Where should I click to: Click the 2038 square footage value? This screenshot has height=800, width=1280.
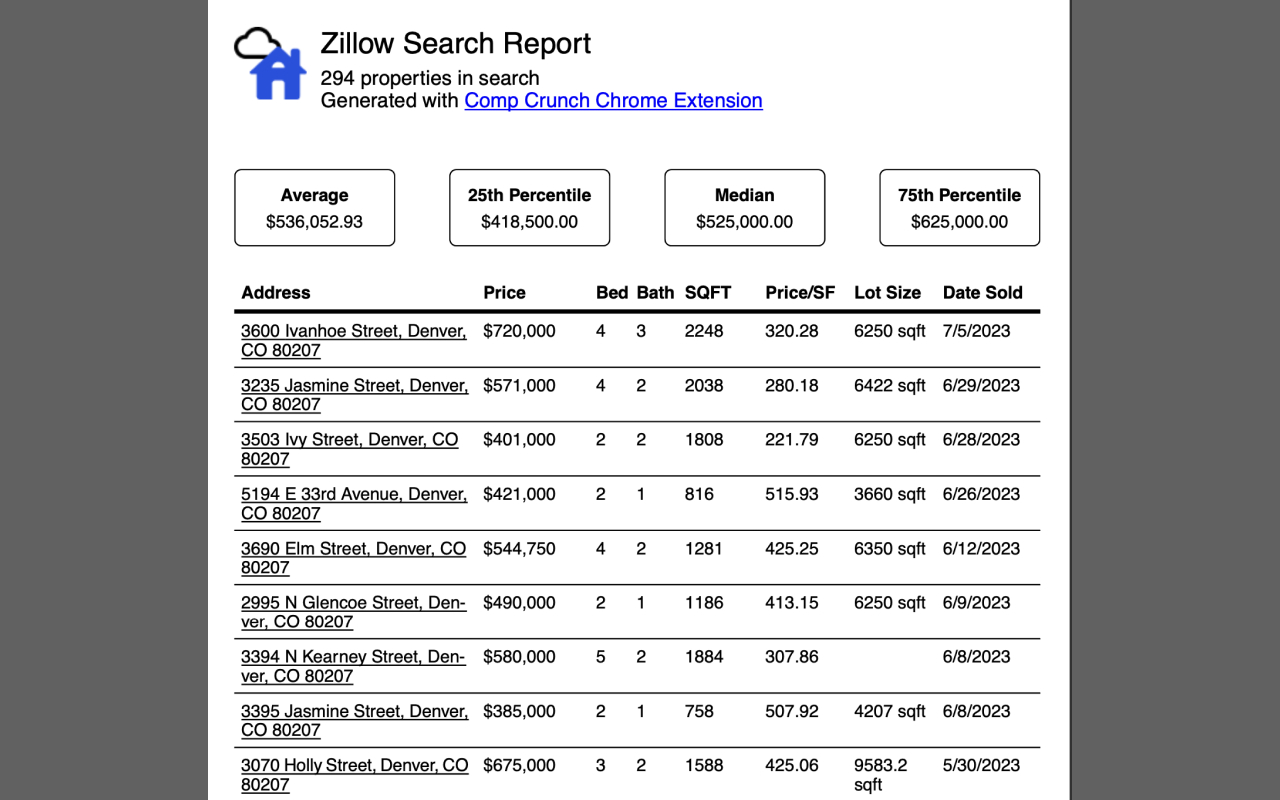(704, 385)
